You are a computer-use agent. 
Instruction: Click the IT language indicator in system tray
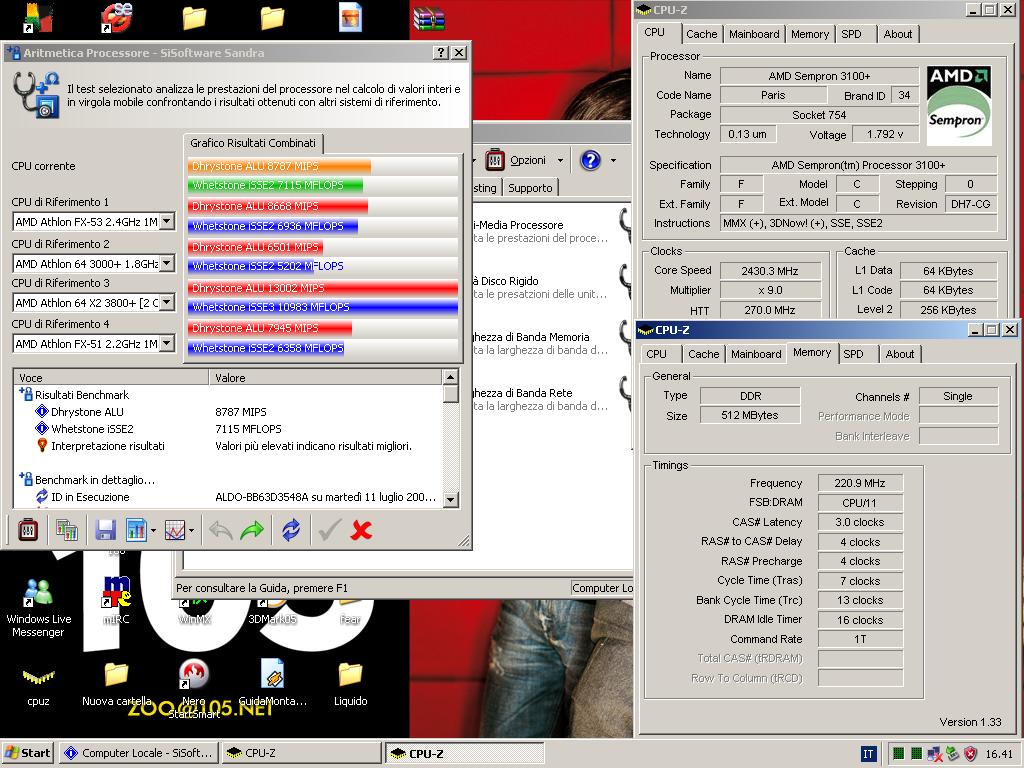click(x=868, y=754)
